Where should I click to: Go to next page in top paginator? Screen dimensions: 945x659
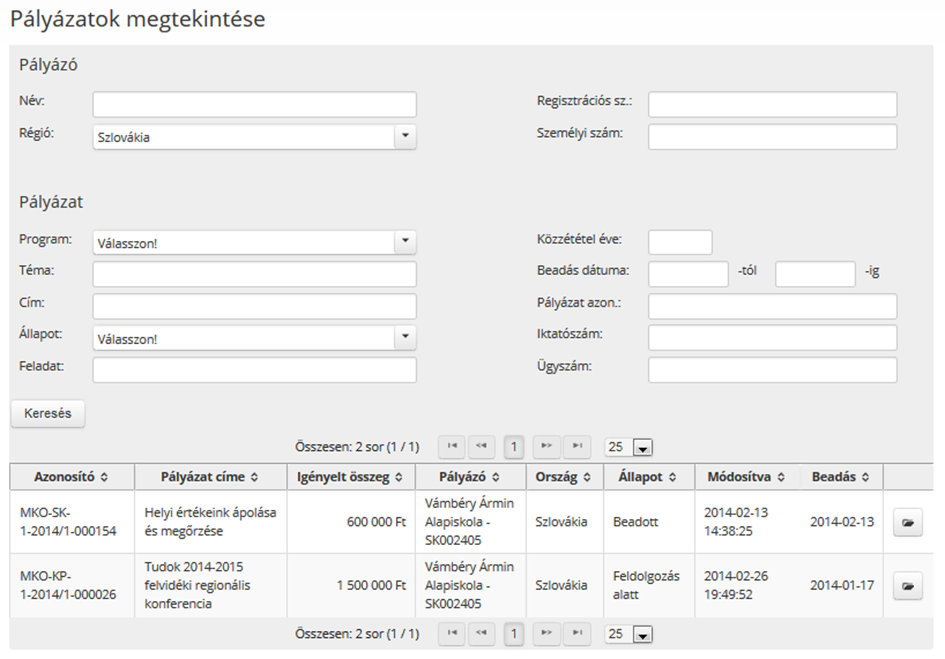coord(547,446)
